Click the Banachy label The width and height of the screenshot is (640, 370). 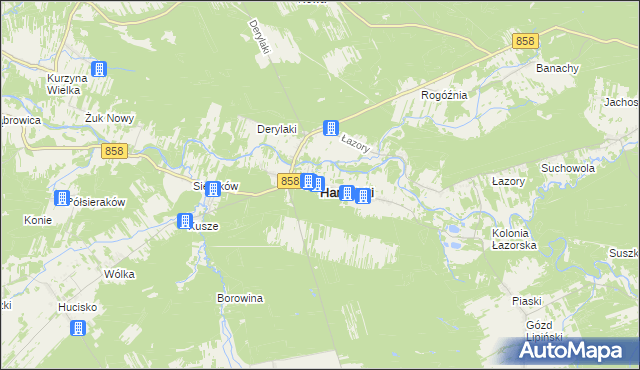tap(557, 68)
